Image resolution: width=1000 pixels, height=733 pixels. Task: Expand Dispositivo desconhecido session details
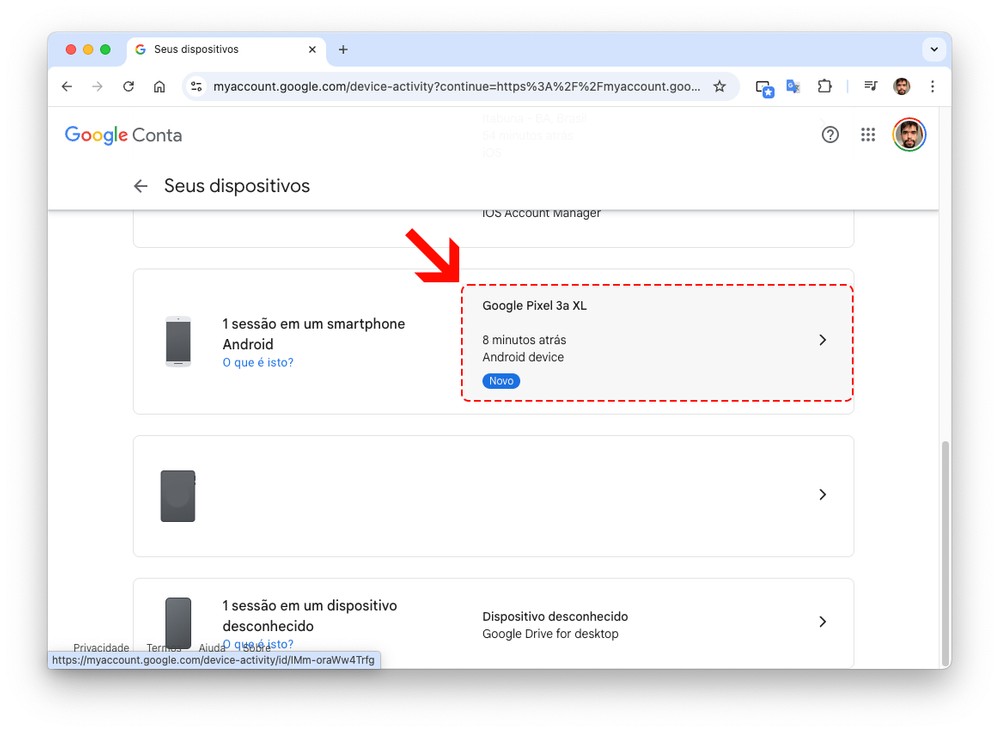[x=656, y=622]
